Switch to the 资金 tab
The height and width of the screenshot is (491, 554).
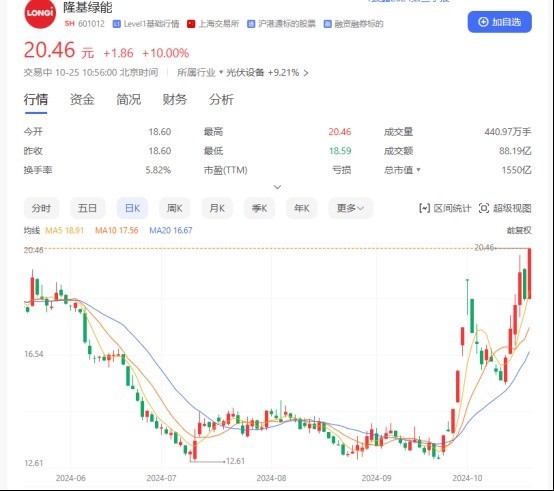pos(82,99)
